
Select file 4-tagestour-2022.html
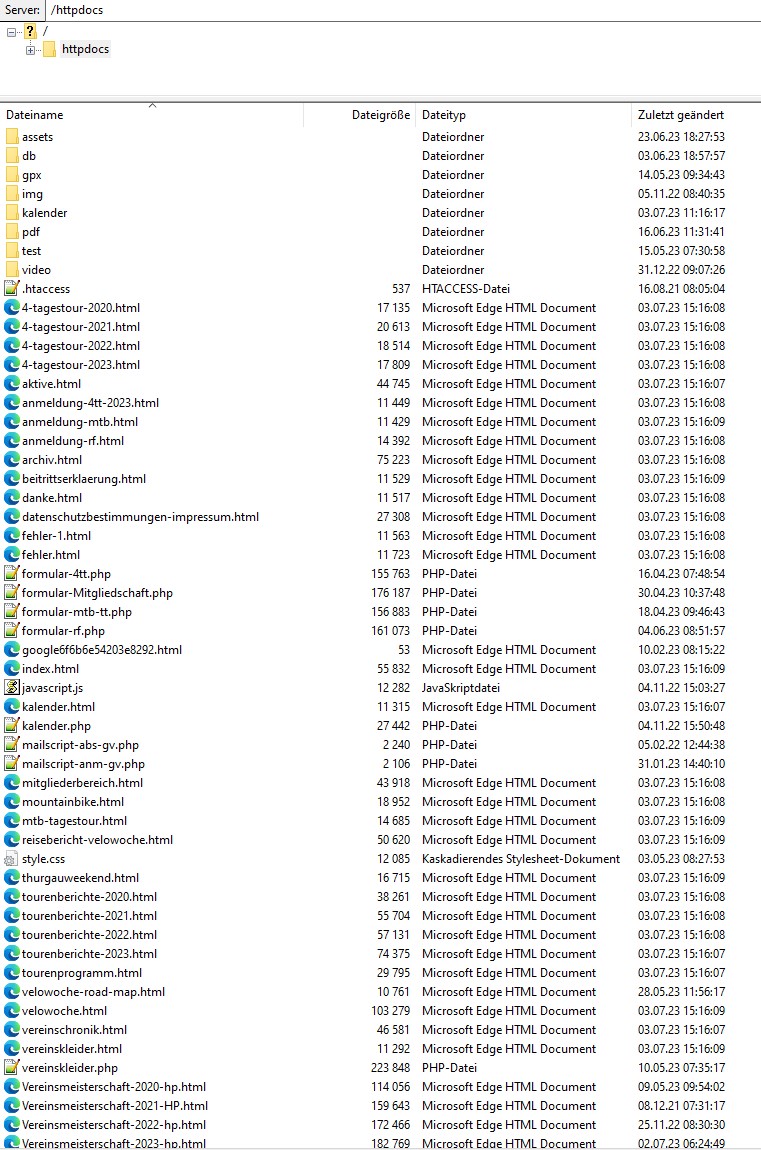[x=81, y=345]
